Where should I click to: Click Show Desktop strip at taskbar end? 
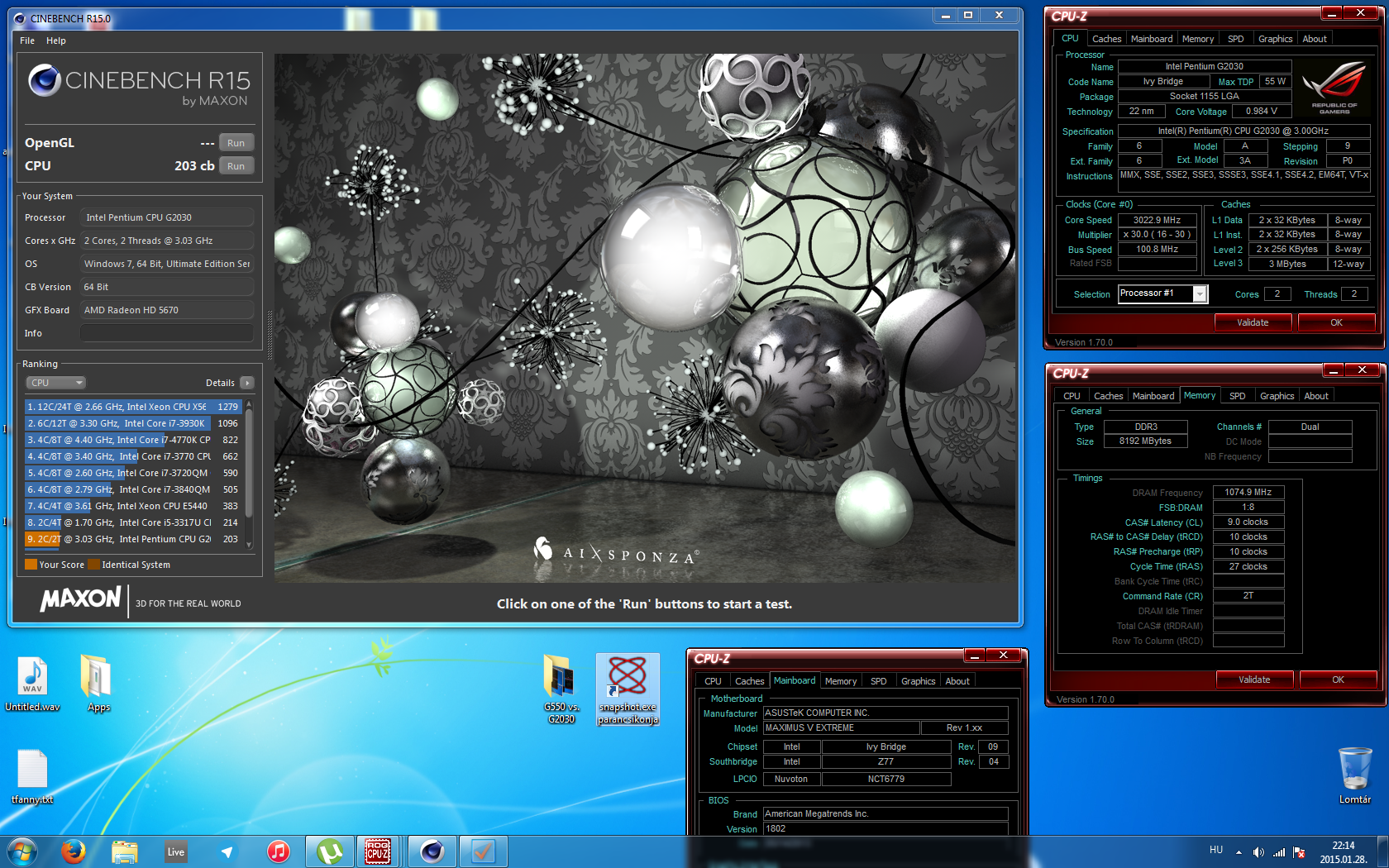pyautogui.click(x=1382, y=851)
